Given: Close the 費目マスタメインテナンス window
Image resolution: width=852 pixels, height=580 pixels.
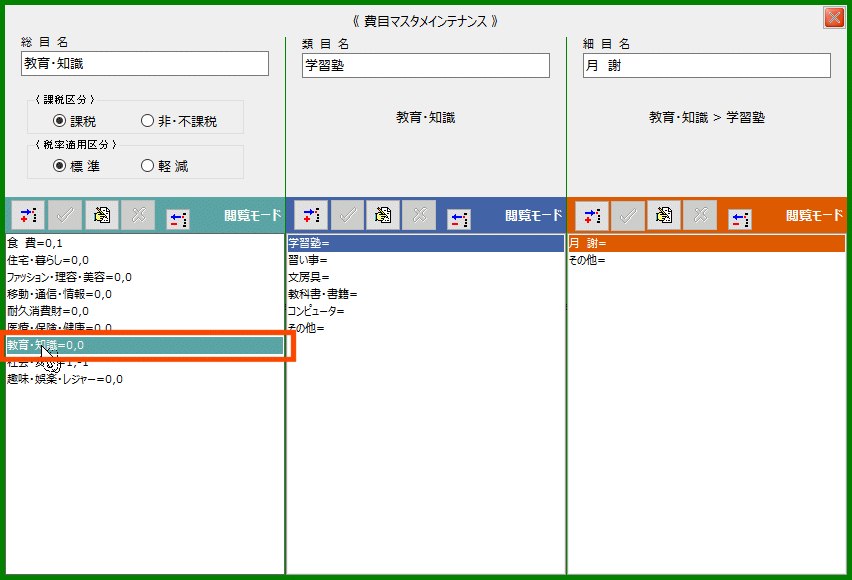Looking at the screenshot, I should [834, 17].
